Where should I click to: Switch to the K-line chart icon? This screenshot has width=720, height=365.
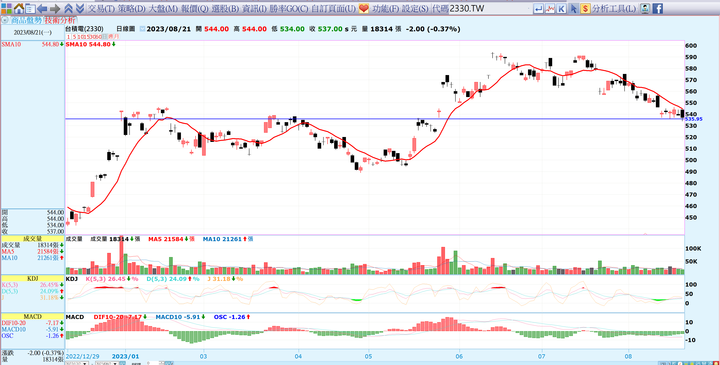561,8
